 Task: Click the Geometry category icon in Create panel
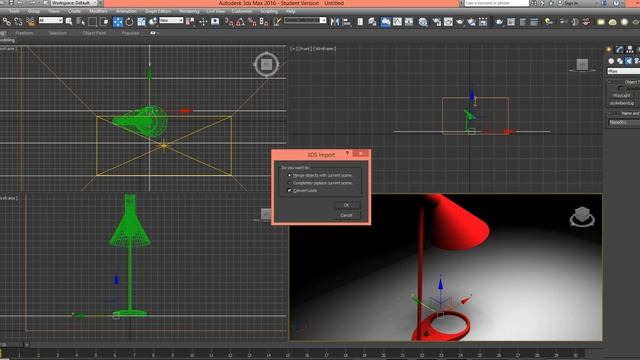click(611, 61)
